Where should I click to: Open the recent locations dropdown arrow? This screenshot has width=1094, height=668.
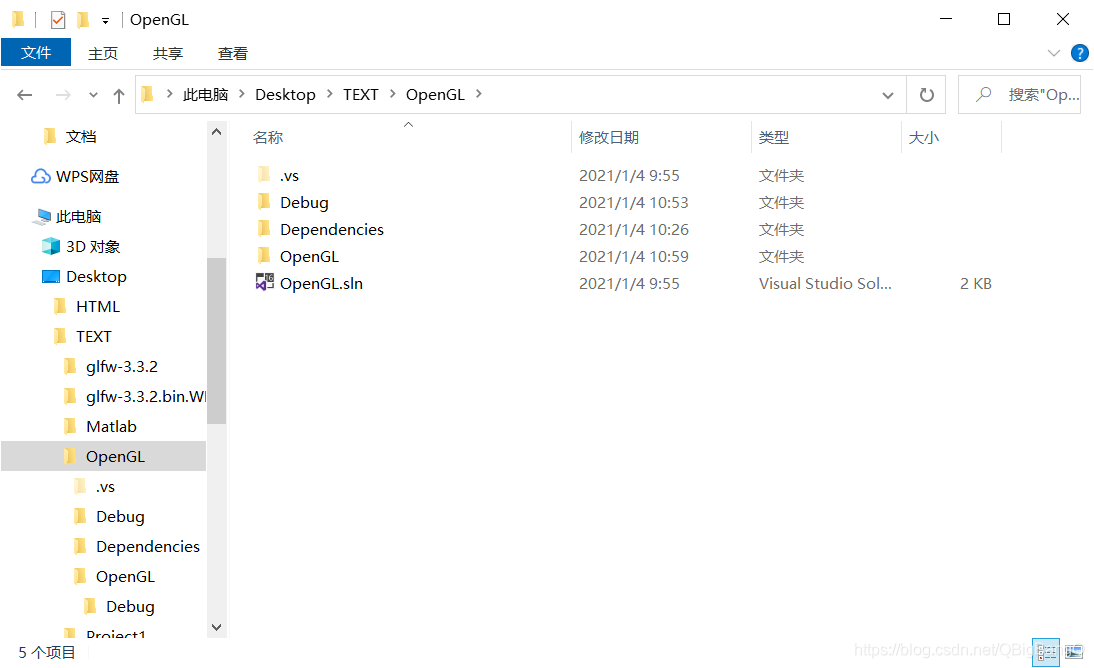coord(93,95)
